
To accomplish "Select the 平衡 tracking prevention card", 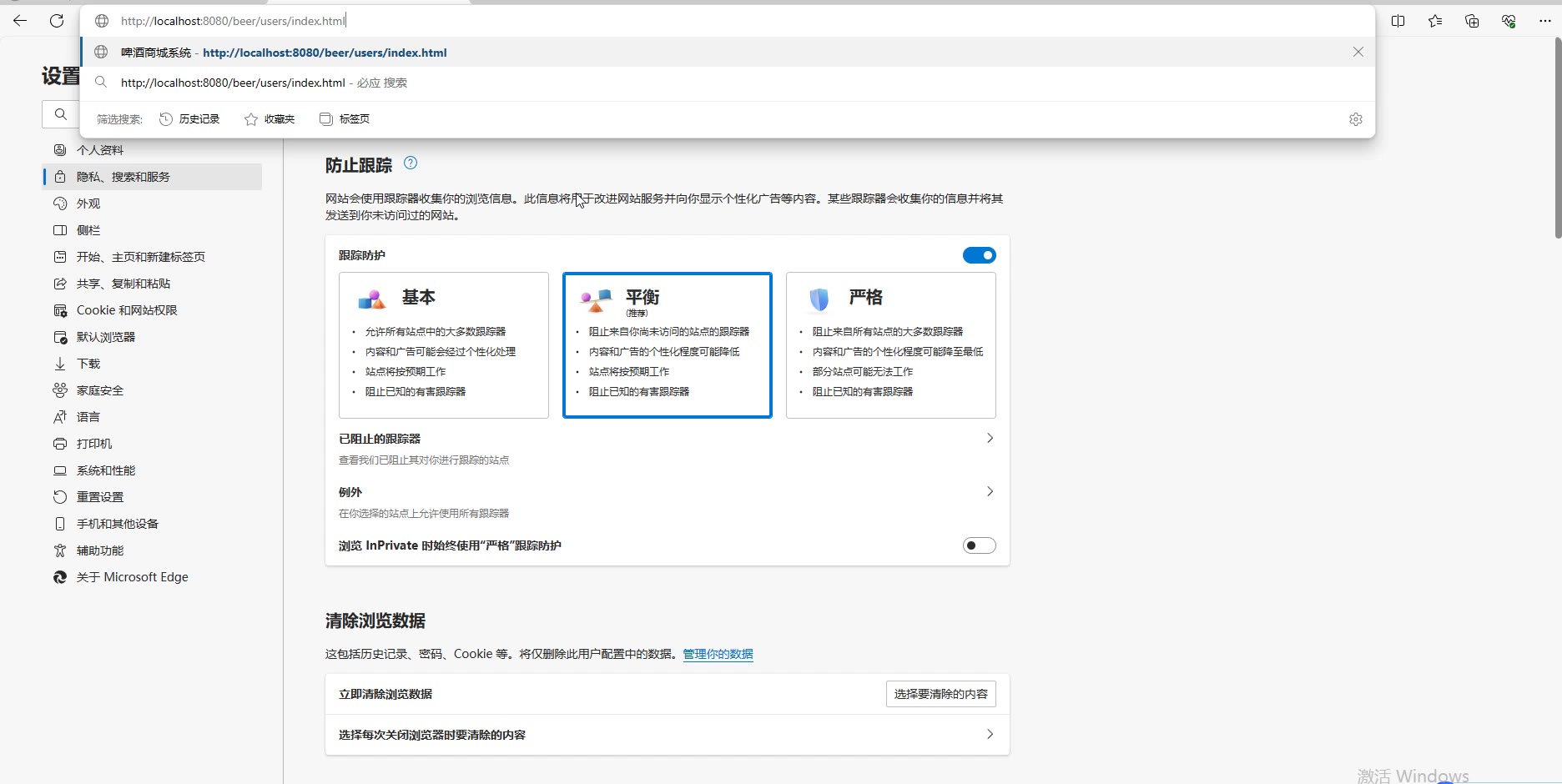I will [x=668, y=345].
